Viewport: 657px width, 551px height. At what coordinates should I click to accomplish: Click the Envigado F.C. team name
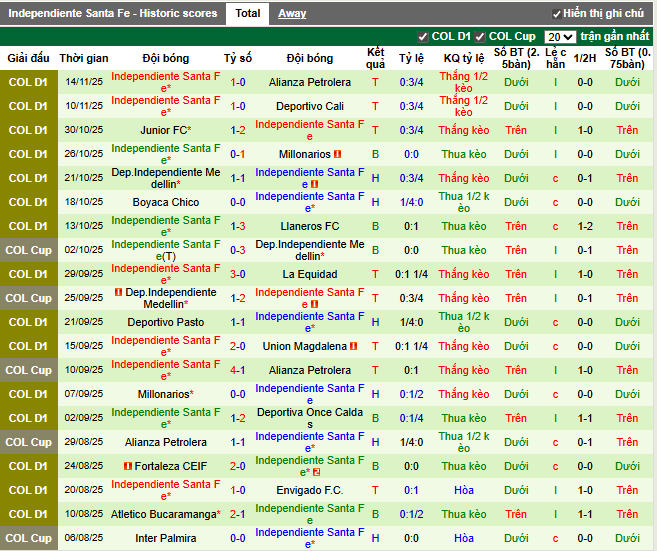(x=310, y=490)
